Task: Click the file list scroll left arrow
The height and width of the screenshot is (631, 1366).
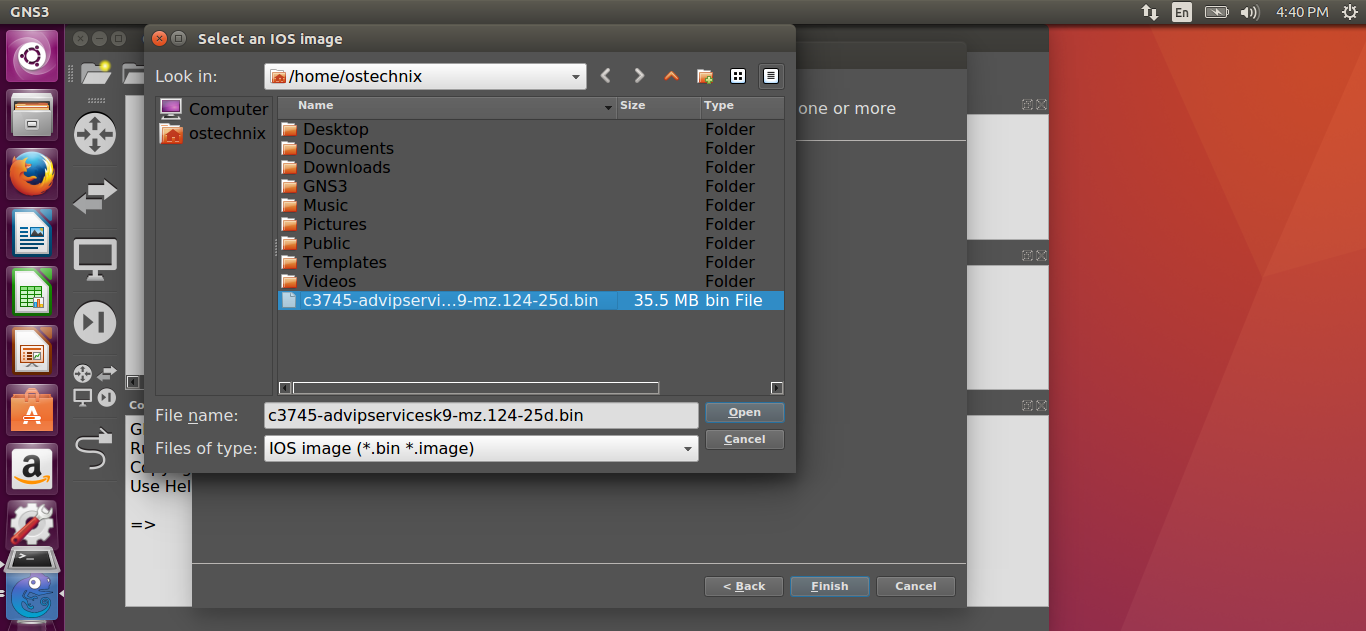Action: [285, 388]
